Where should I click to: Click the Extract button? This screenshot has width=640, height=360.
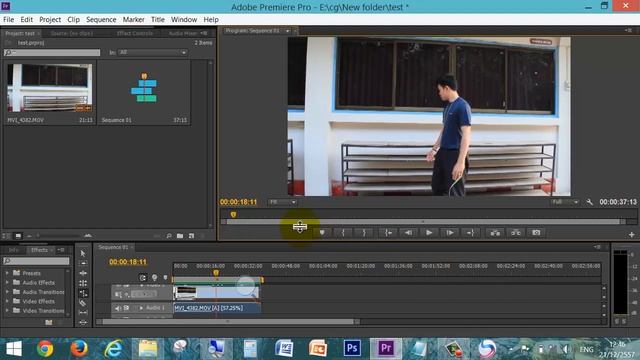(x=516, y=233)
